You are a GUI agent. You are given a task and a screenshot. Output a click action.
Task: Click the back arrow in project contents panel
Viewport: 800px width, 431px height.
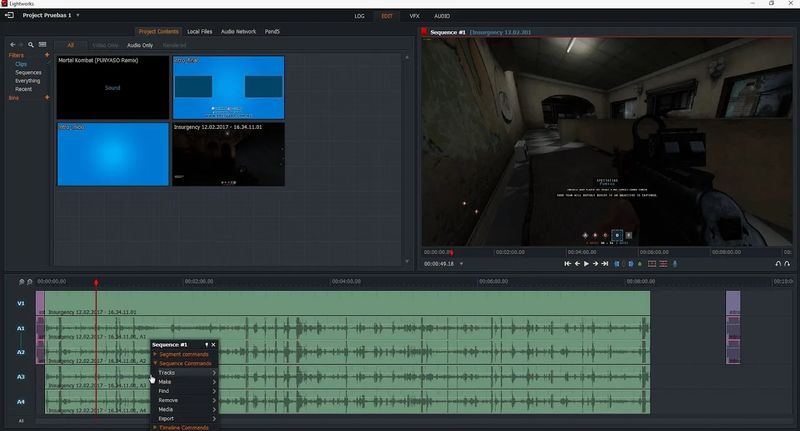12,45
